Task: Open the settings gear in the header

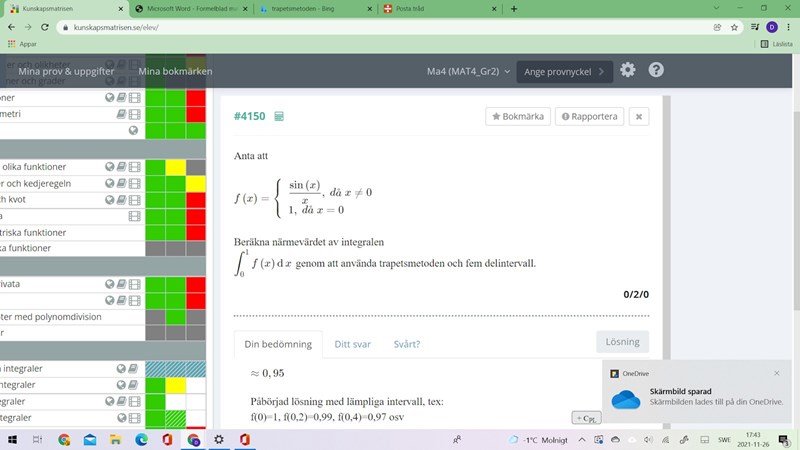Action: pyautogui.click(x=627, y=70)
